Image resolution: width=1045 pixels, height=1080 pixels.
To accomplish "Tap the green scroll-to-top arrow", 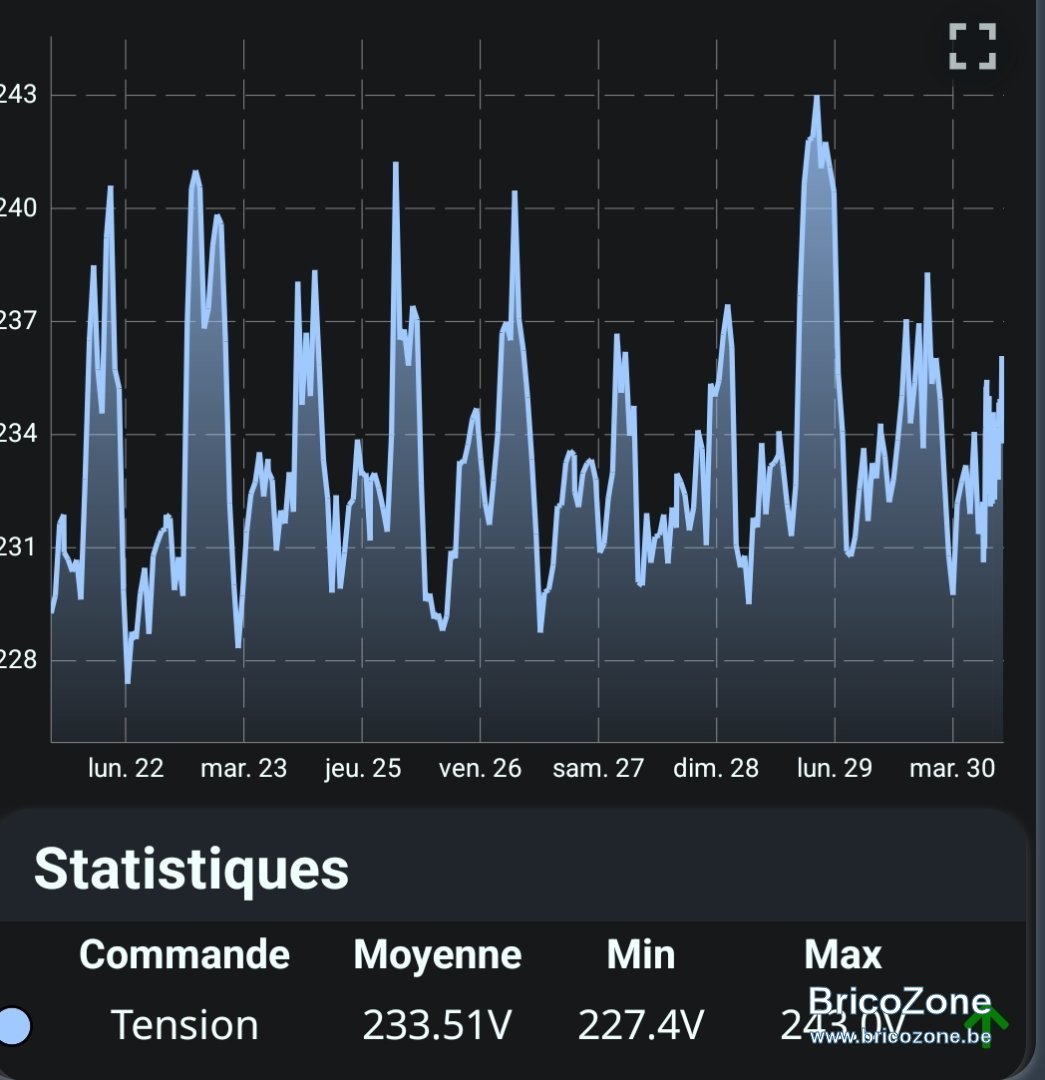I will pos(986,1026).
